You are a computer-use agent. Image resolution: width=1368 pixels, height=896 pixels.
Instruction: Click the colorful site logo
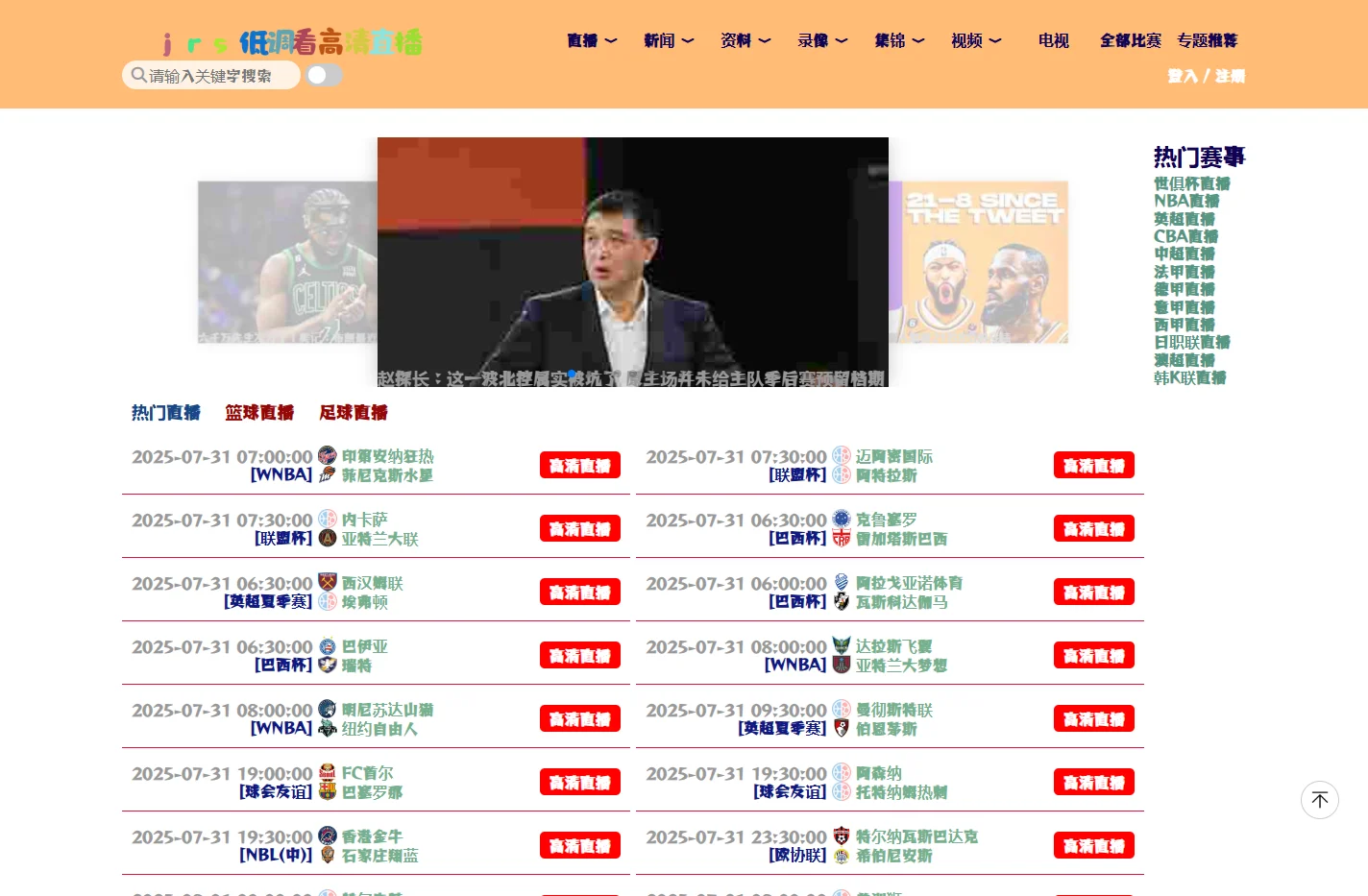pos(292,42)
